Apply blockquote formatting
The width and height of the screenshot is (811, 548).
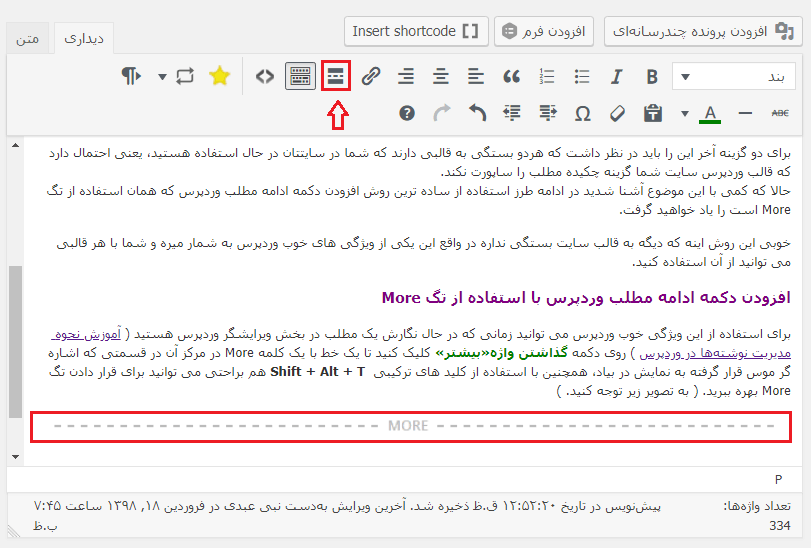pyautogui.click(x=512, y=77)
